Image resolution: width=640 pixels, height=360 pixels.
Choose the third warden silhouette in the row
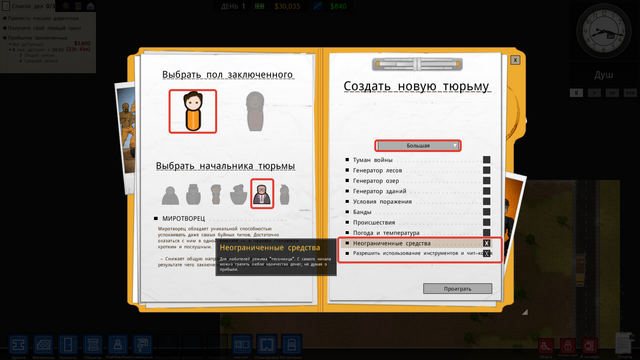[x=216, y=194]
